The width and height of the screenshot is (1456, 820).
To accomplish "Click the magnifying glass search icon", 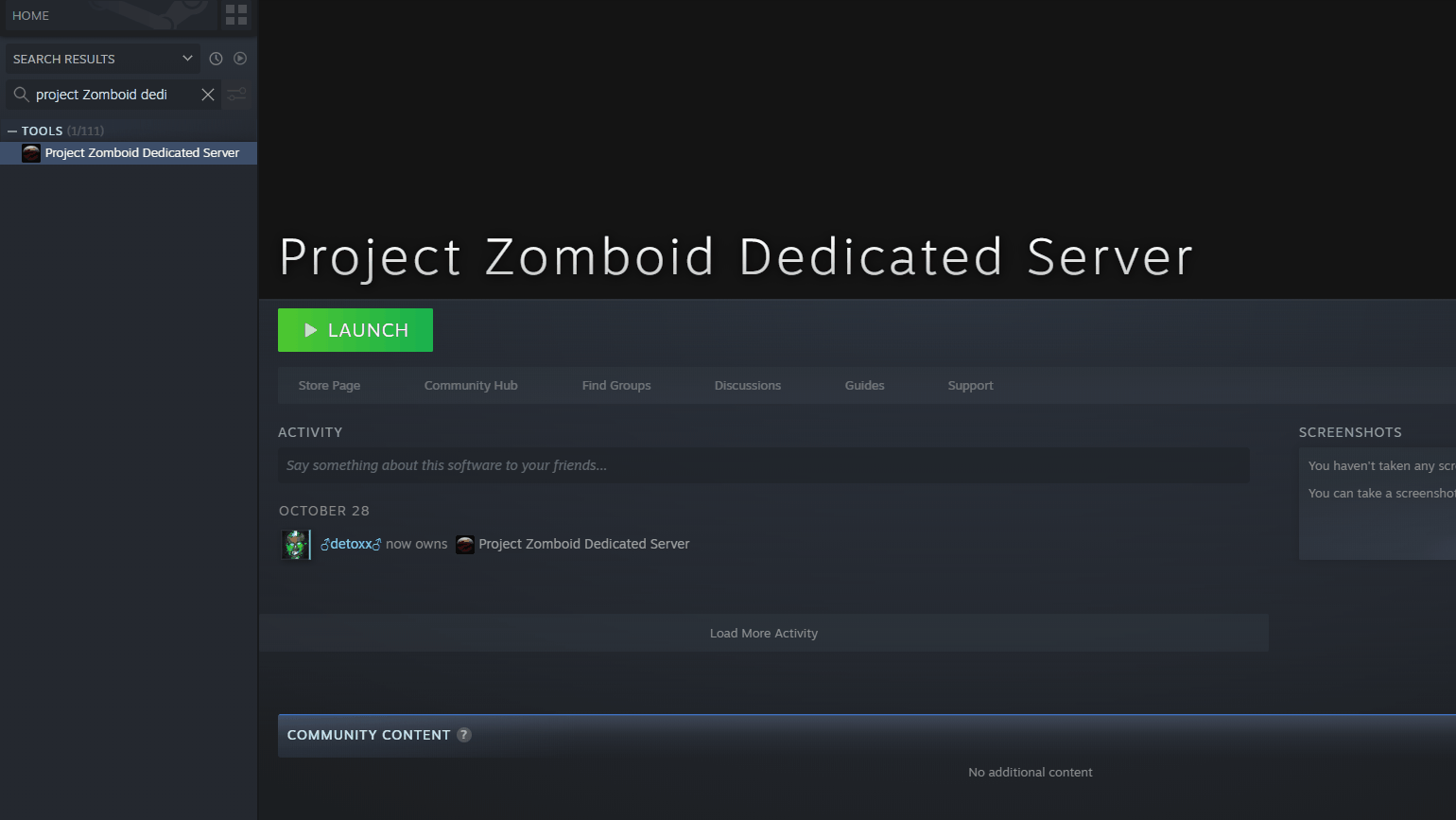I will pos(21,95).
